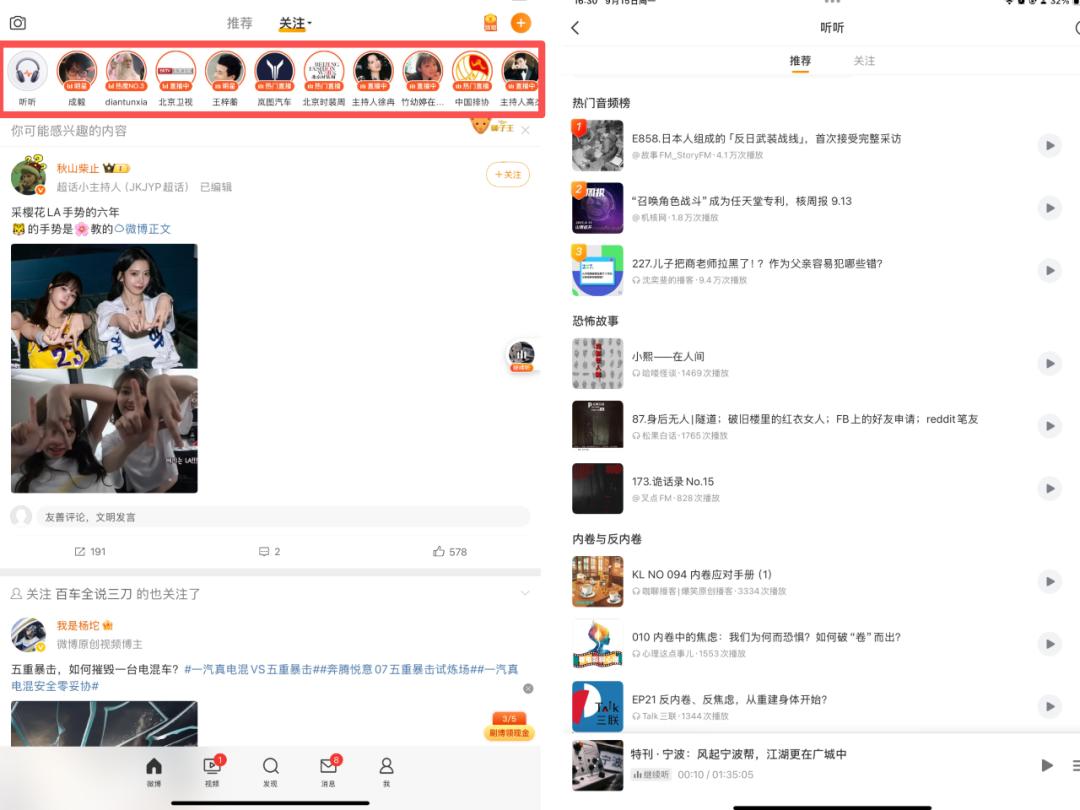Open the 恐怖故事 section header
This screenshot has height=810, width=1080.
595,321
